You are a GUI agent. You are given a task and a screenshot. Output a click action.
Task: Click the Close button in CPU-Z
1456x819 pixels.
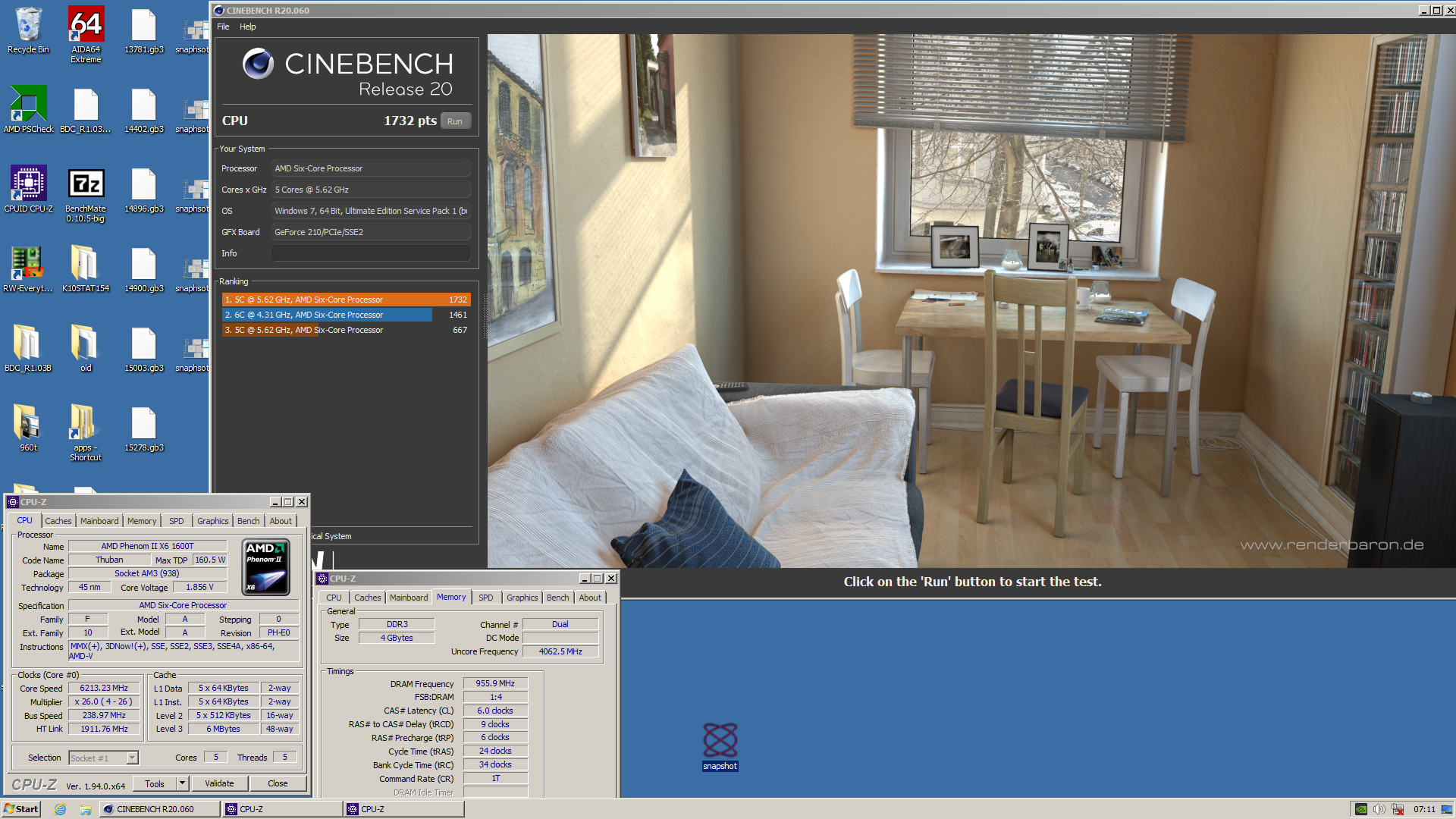[x=278, y=783]
